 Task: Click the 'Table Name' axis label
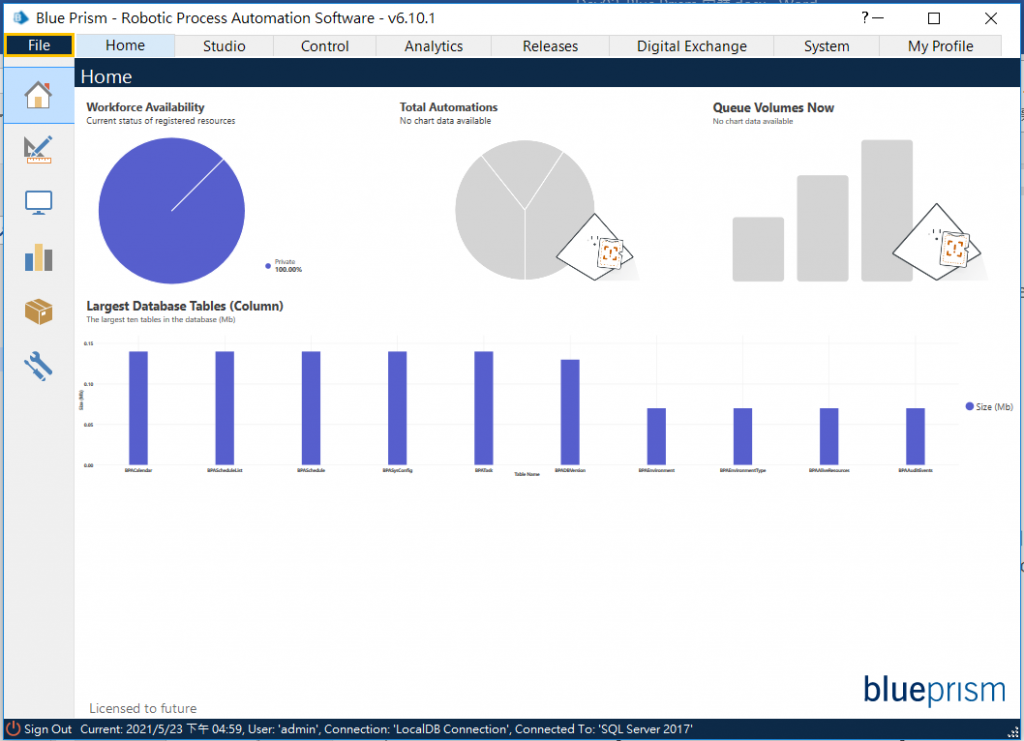(x=527, y=474)
